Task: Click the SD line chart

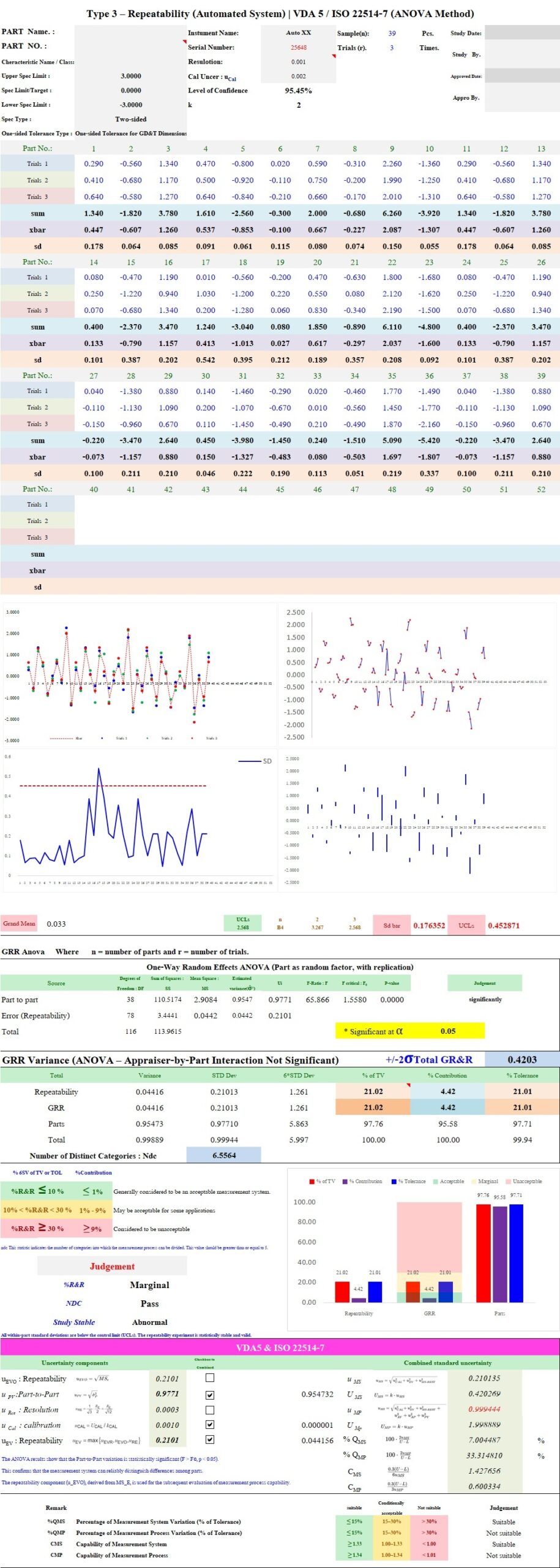Action: (139, 820)
